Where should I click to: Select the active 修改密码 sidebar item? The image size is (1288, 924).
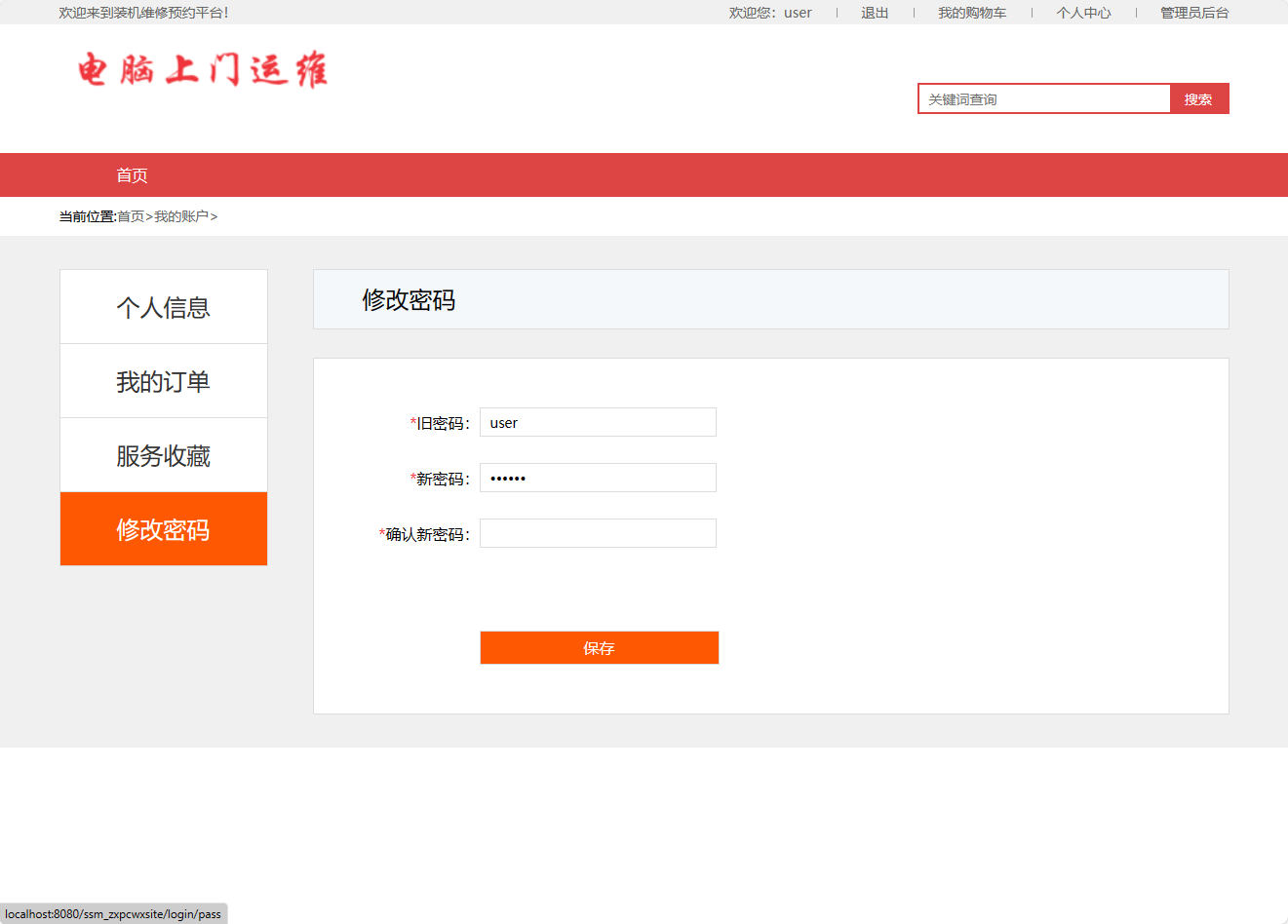pyautogui.click(x=163, y=528)
